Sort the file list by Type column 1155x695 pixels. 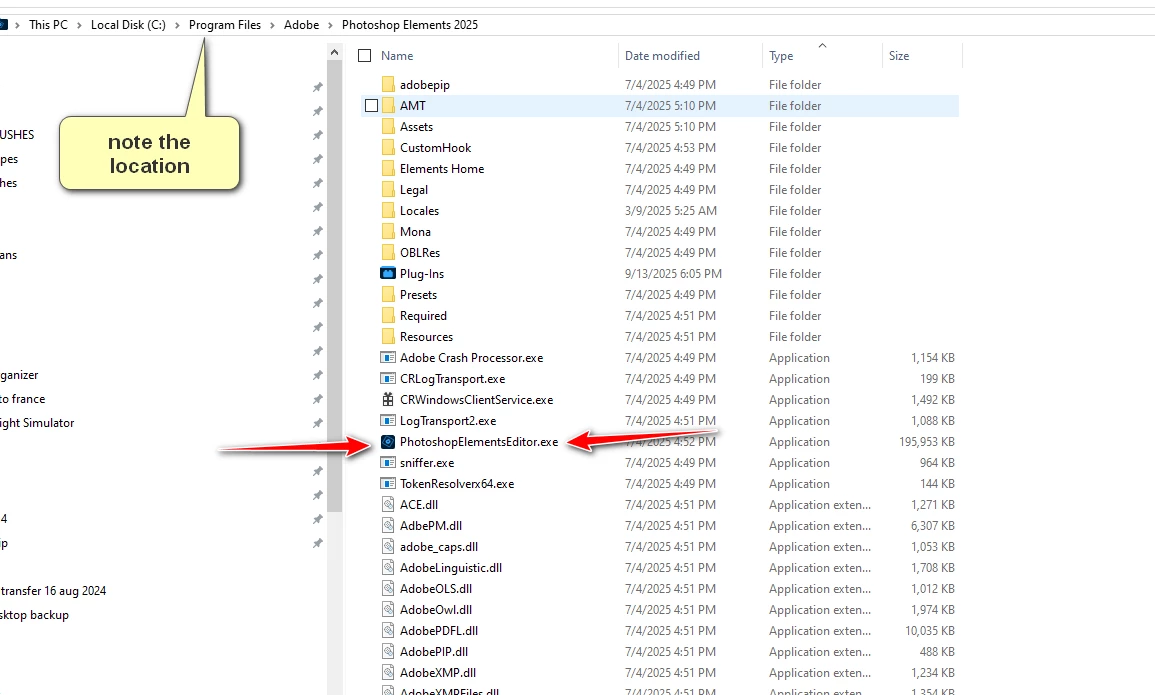pyautogui.click(x=781, y=55)
